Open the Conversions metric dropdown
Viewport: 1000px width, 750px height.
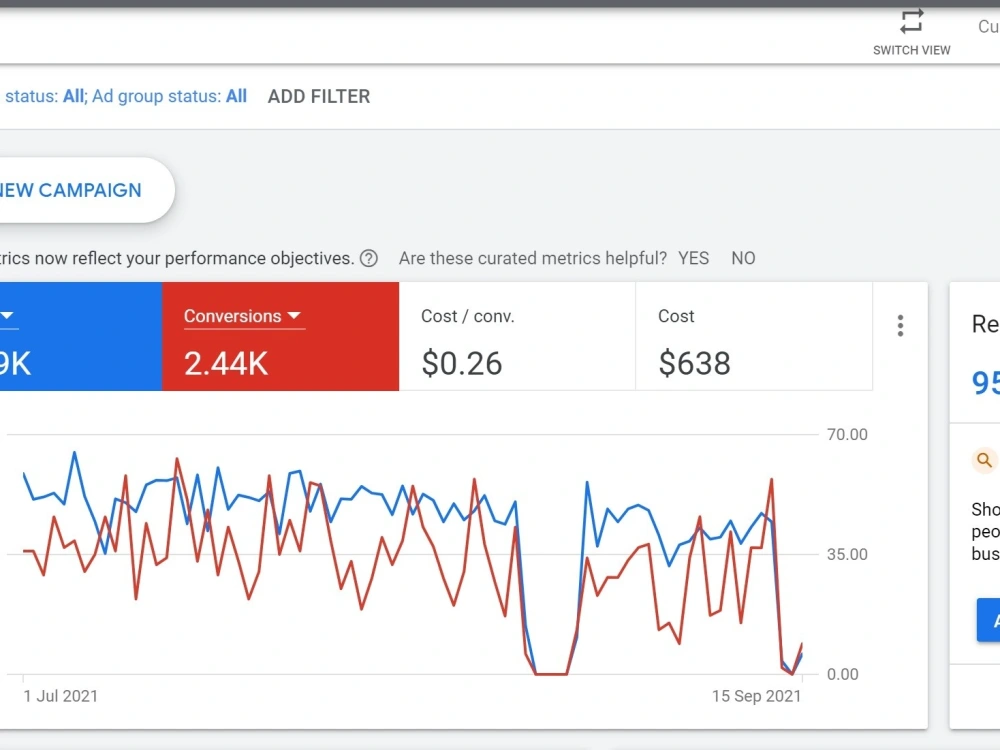[x=242, y=316]
